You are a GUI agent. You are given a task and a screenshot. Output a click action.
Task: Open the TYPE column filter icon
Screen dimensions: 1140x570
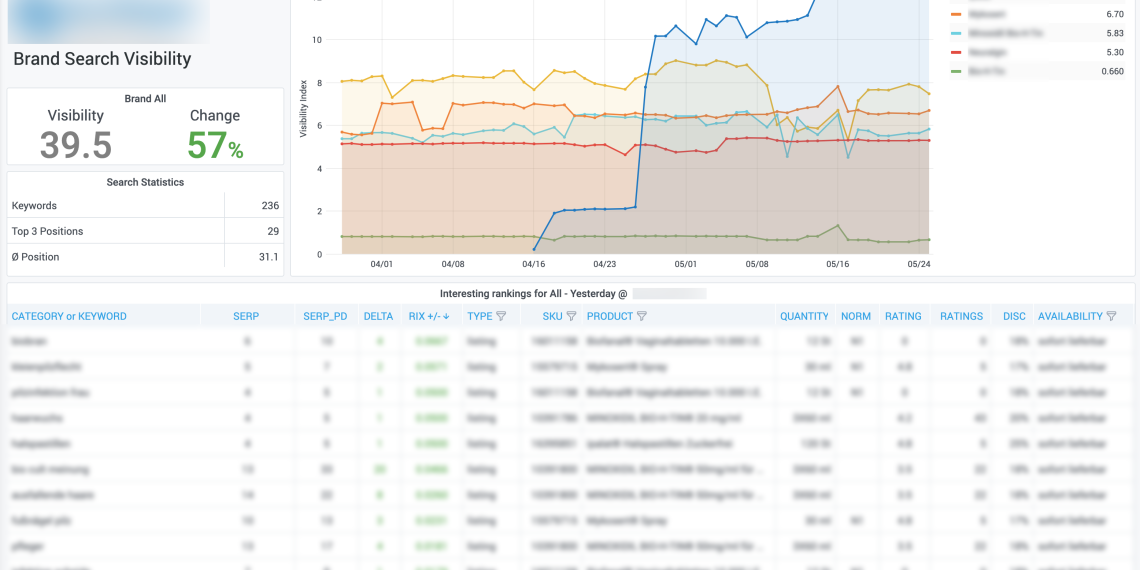point(501,316)
